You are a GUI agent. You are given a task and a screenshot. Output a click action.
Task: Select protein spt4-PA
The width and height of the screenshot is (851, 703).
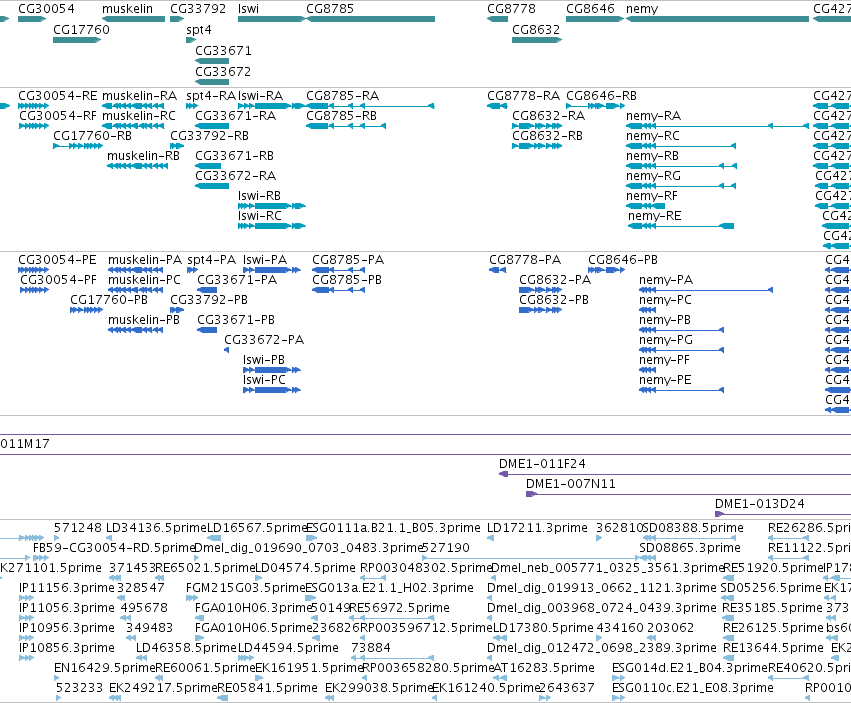click(x=212, y=260)
